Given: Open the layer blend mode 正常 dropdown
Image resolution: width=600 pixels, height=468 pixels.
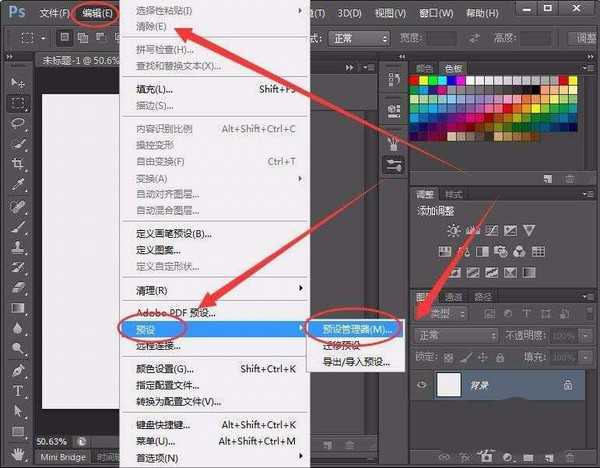Looking at the screenshot, I should [456, 335].
